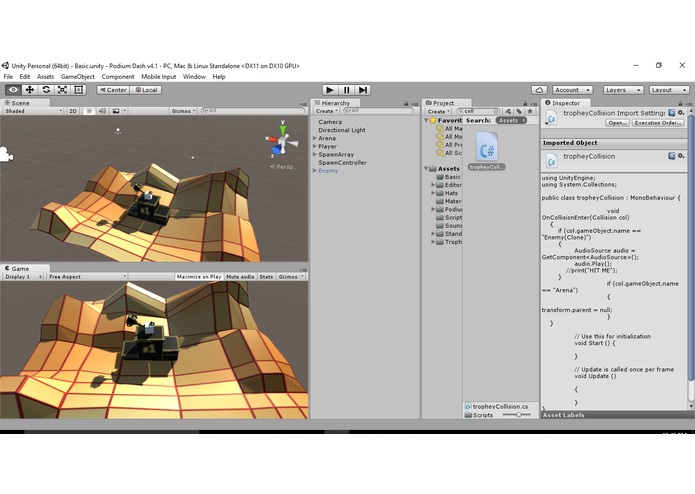
Task: Click the Open... button in Inspector
Action: point(617,123)
